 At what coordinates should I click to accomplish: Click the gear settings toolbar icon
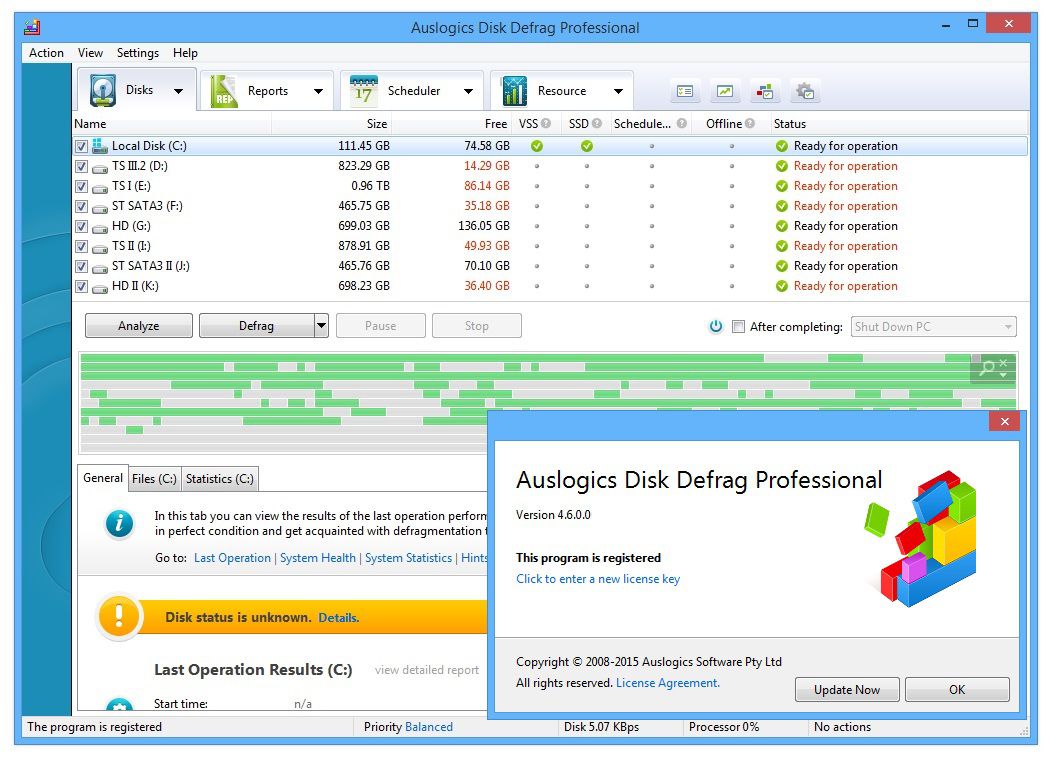point(805,91)
